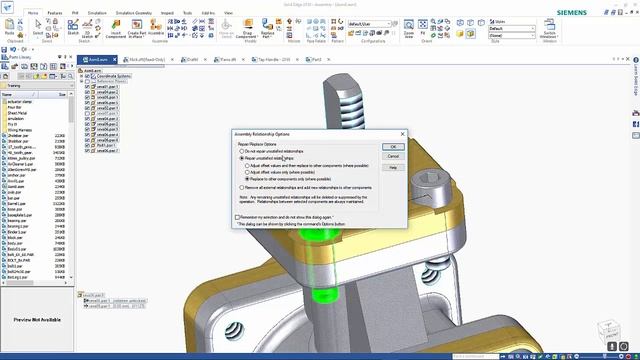Viewport: 640px width, 360px height.
Task: Open the View ribbon tab
Action: (229, 13)
